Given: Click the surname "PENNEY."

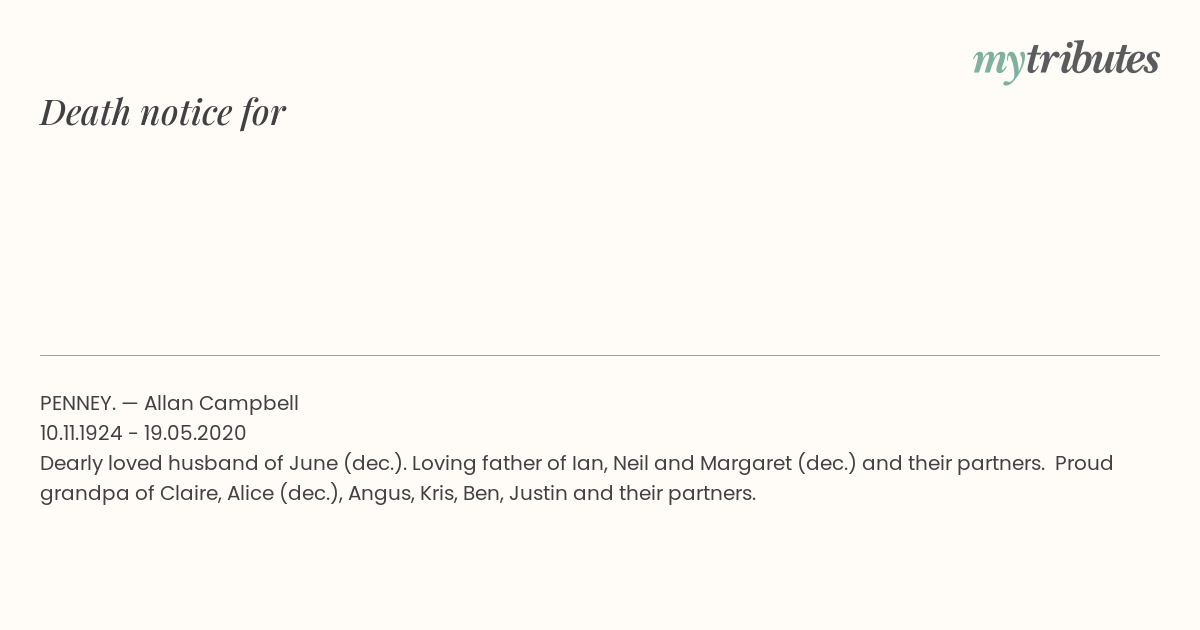Looking at the screenshot, I should pyautogui.click(x=78, y=403).
